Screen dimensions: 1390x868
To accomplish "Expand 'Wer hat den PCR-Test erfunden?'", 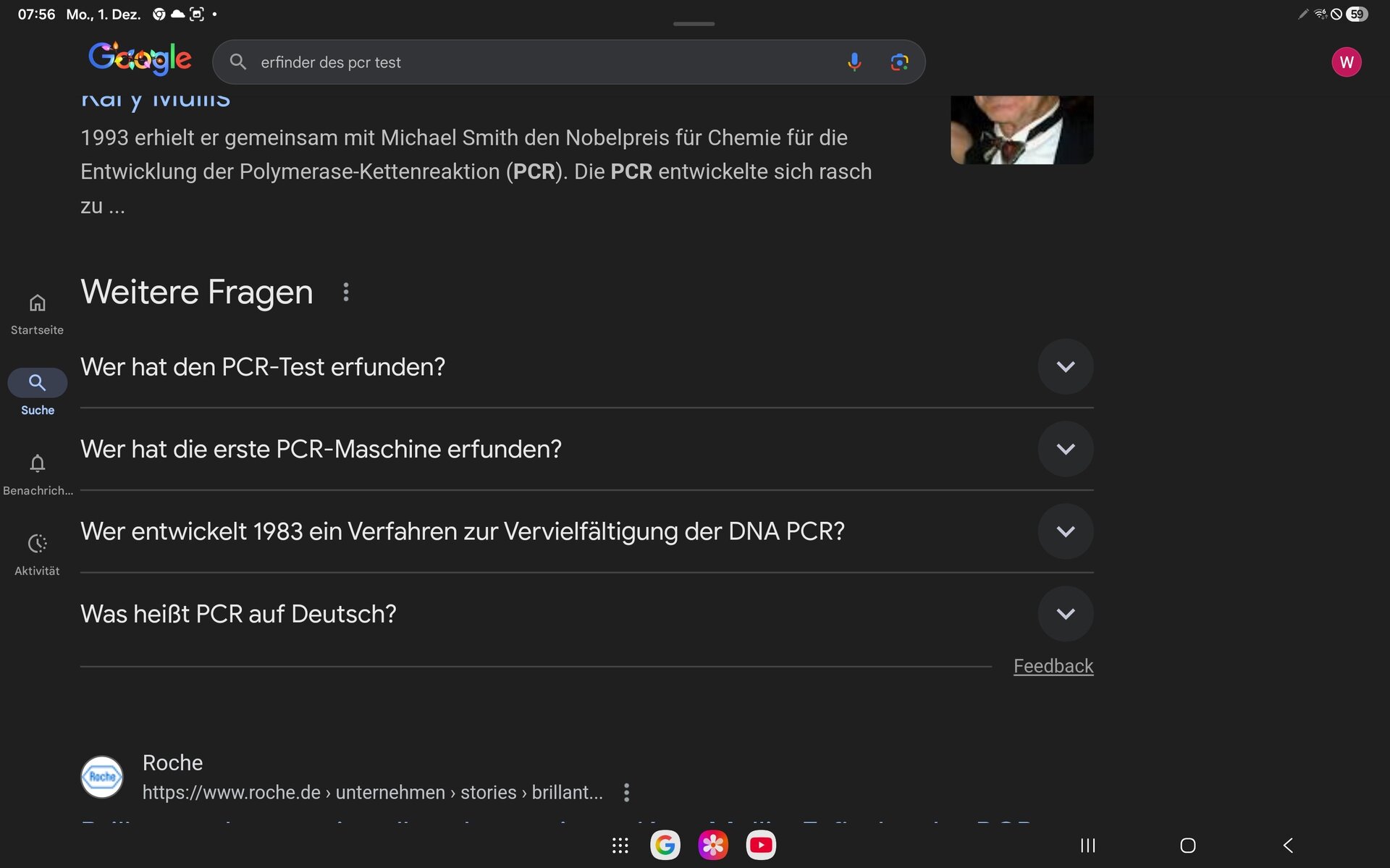I will click(1065, 367).
